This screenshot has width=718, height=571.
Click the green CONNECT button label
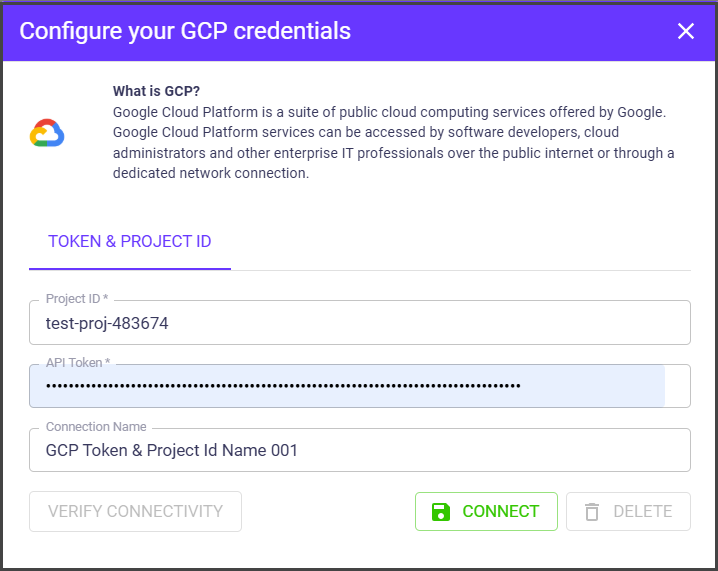click(500, 511)
